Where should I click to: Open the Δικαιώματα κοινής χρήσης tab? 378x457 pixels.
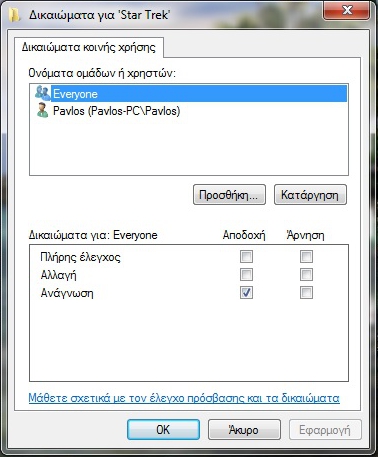[89, 47]
